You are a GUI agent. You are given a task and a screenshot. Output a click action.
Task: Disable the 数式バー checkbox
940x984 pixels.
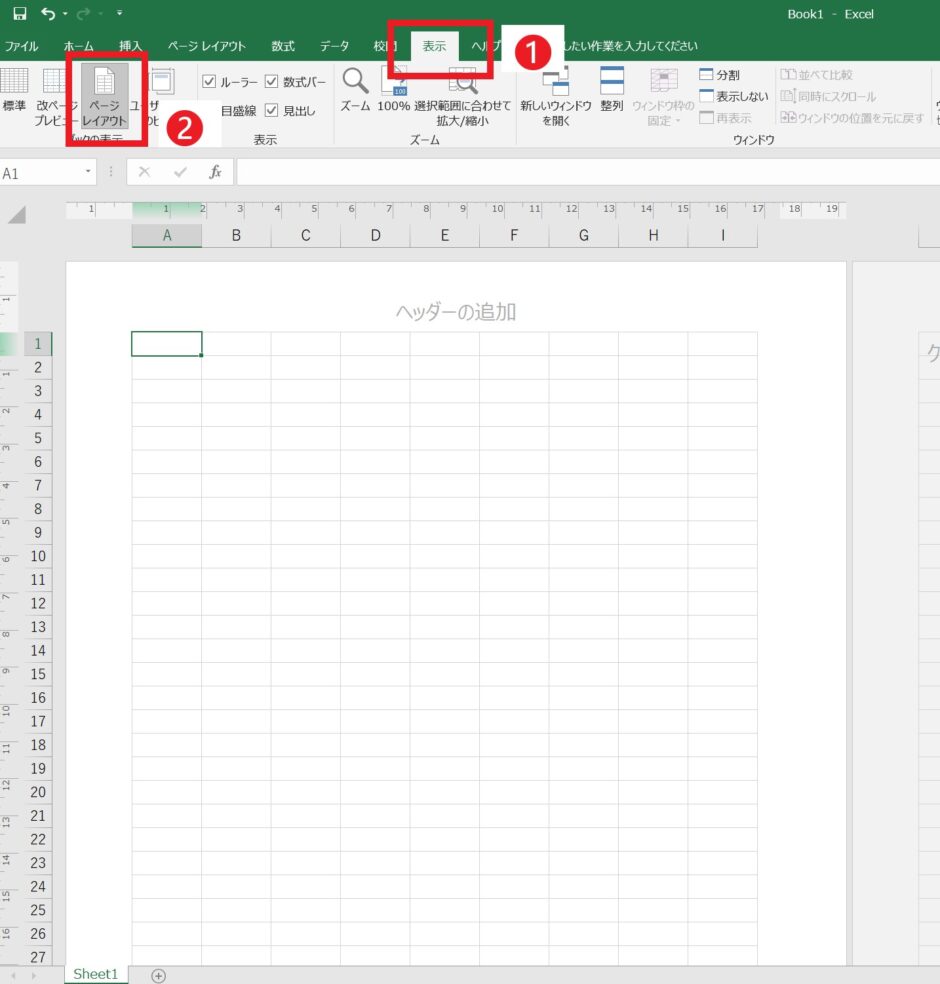tap(273, 81)
